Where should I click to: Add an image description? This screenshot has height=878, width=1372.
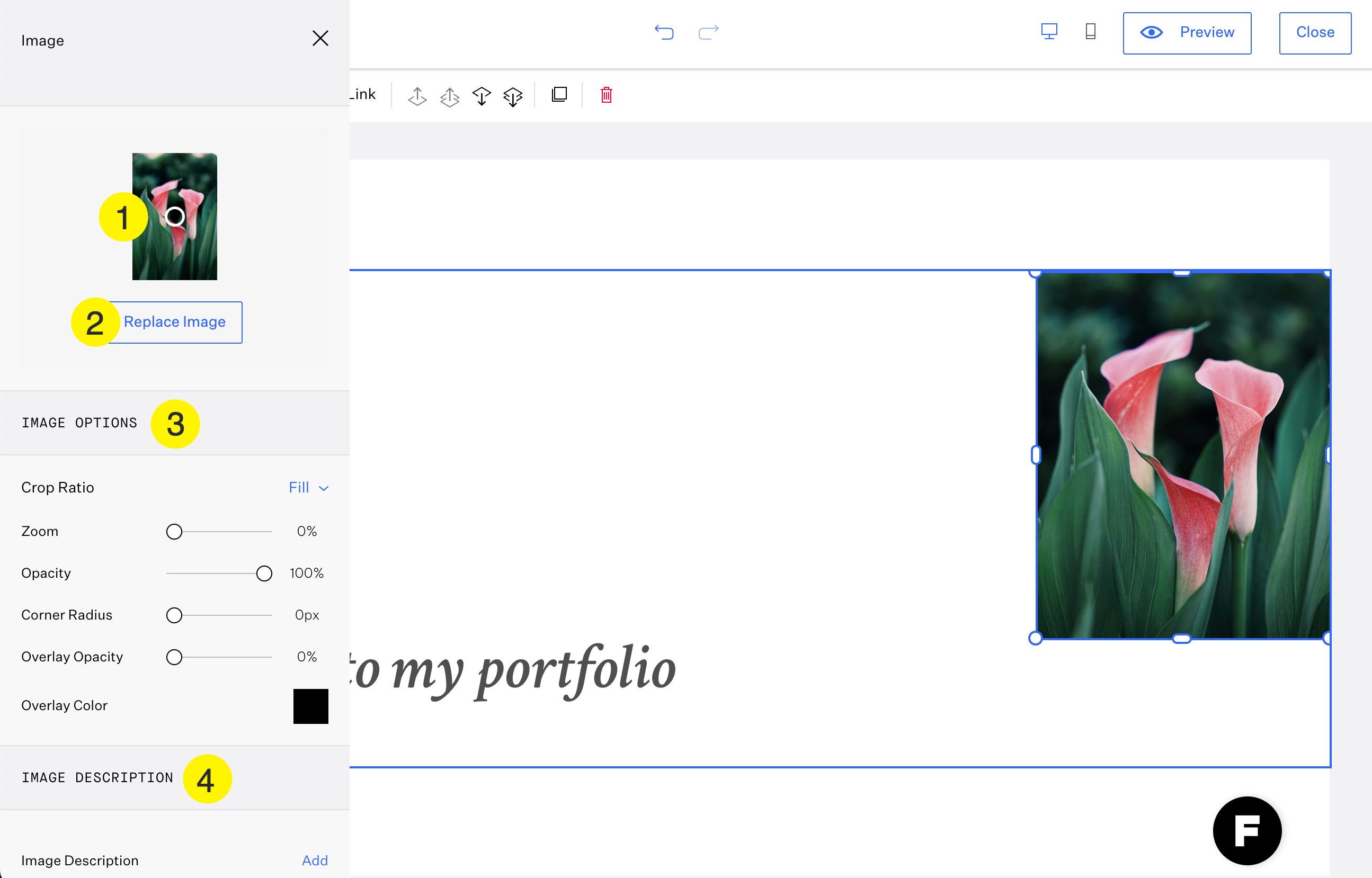point(314,861)
